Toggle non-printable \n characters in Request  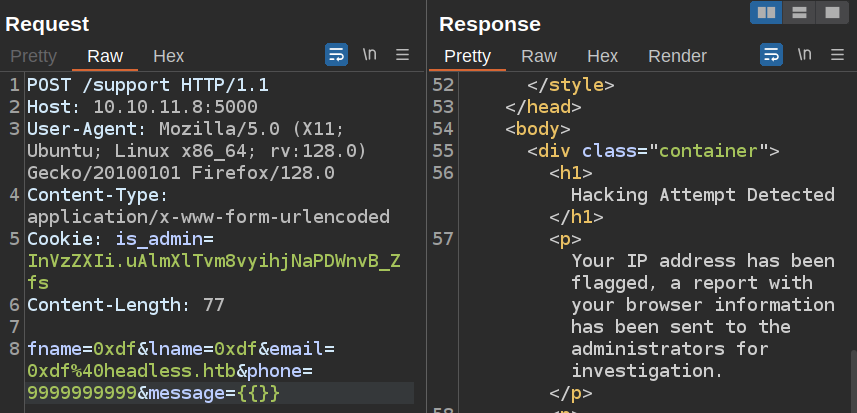coord(369,55)
